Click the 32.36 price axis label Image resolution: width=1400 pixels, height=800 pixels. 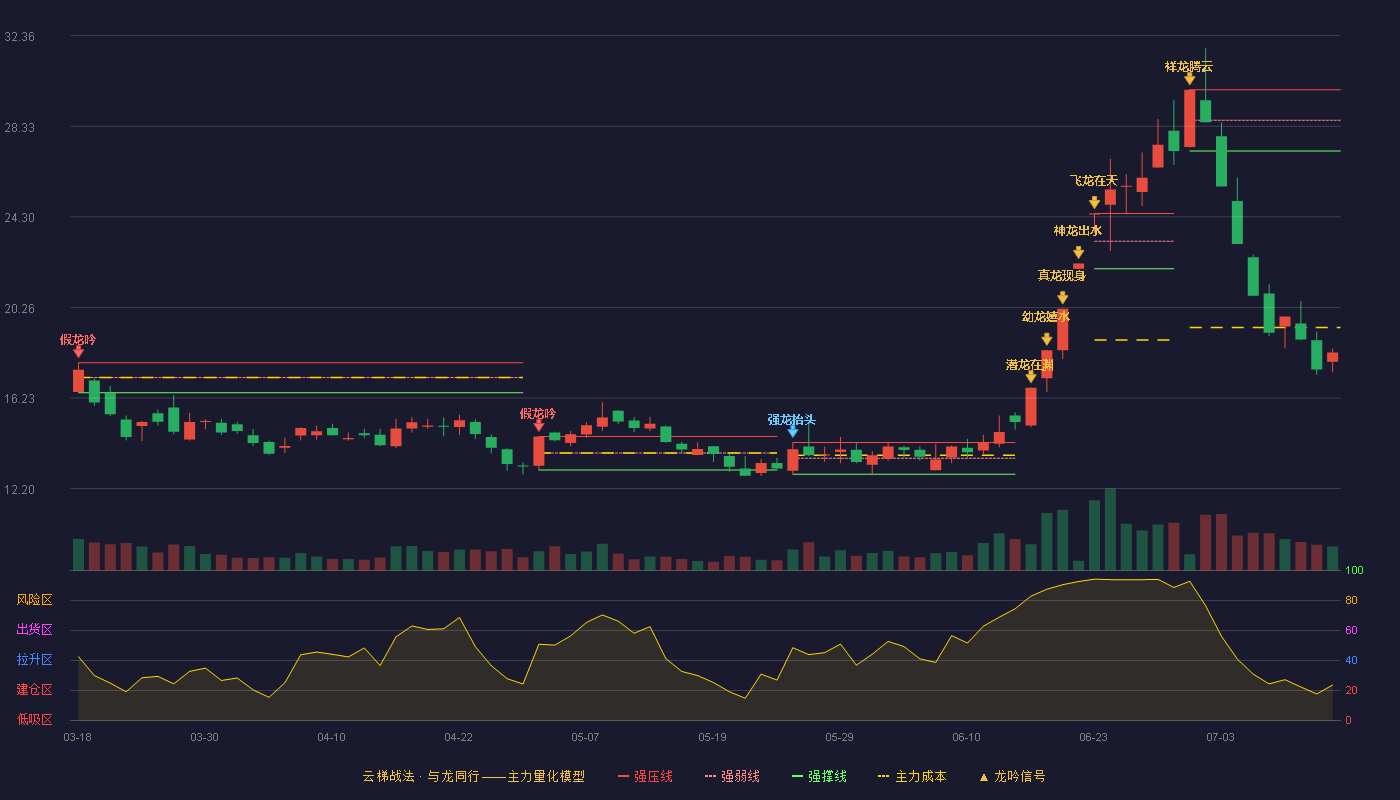pos(20,36)
